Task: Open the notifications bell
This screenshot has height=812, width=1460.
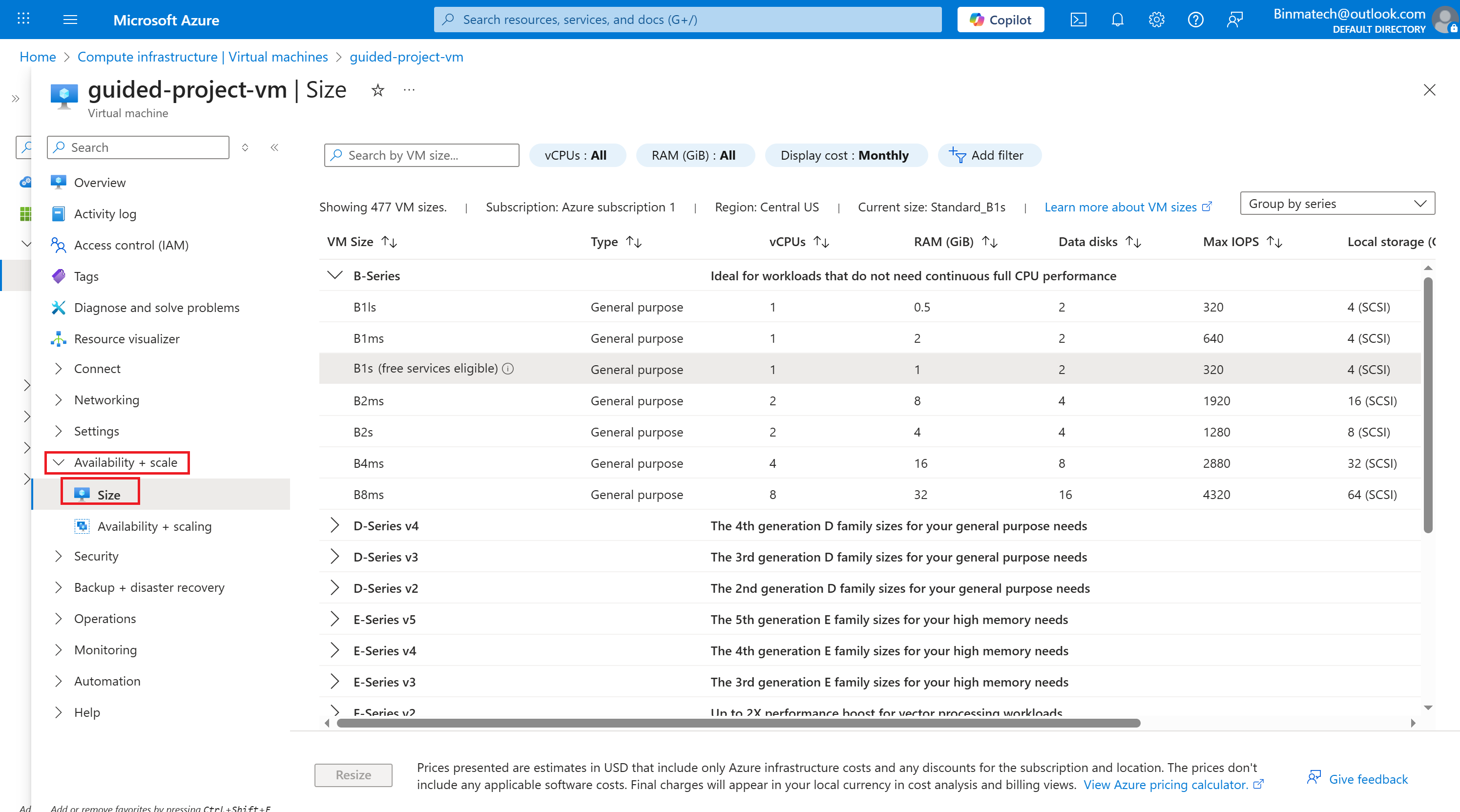Action: (x=1117, y=20)
